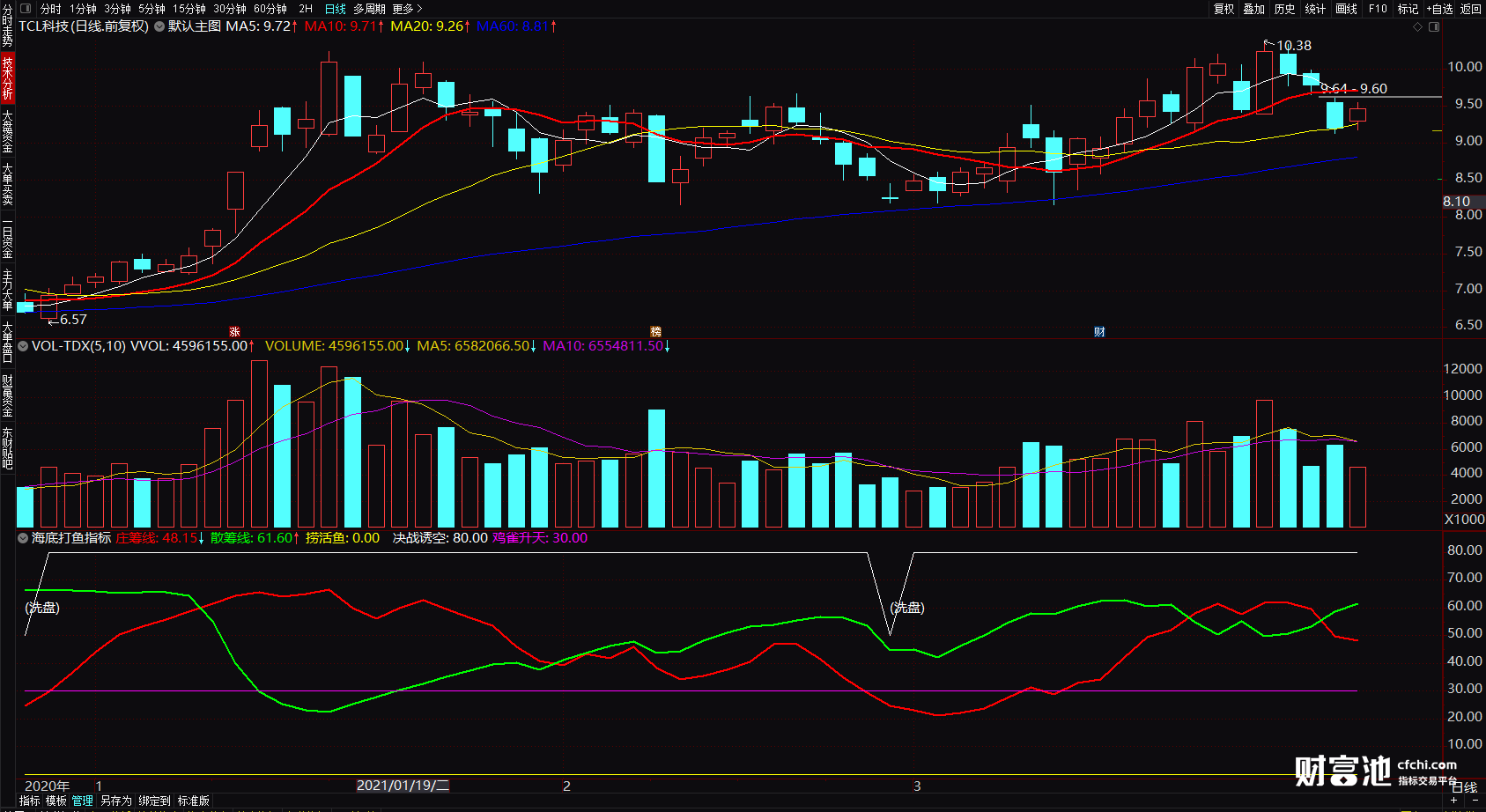Open the 大单盘口 sidebar tab

coord(7,343)
